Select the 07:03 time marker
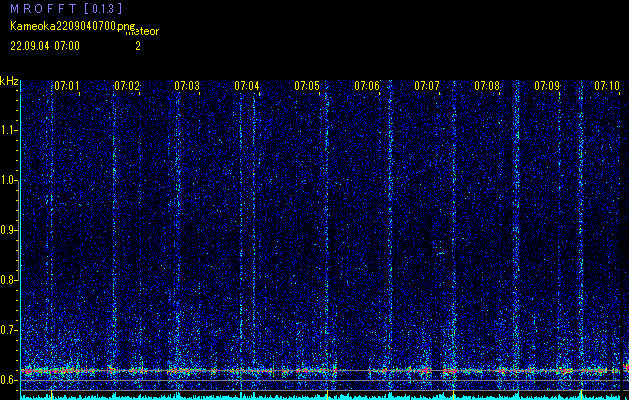629x400 pixels. coord(187,85)
